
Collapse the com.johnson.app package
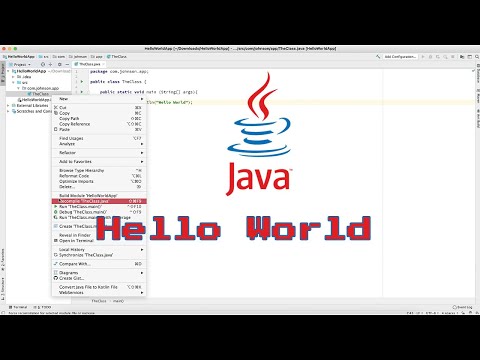tap(18, 88)
